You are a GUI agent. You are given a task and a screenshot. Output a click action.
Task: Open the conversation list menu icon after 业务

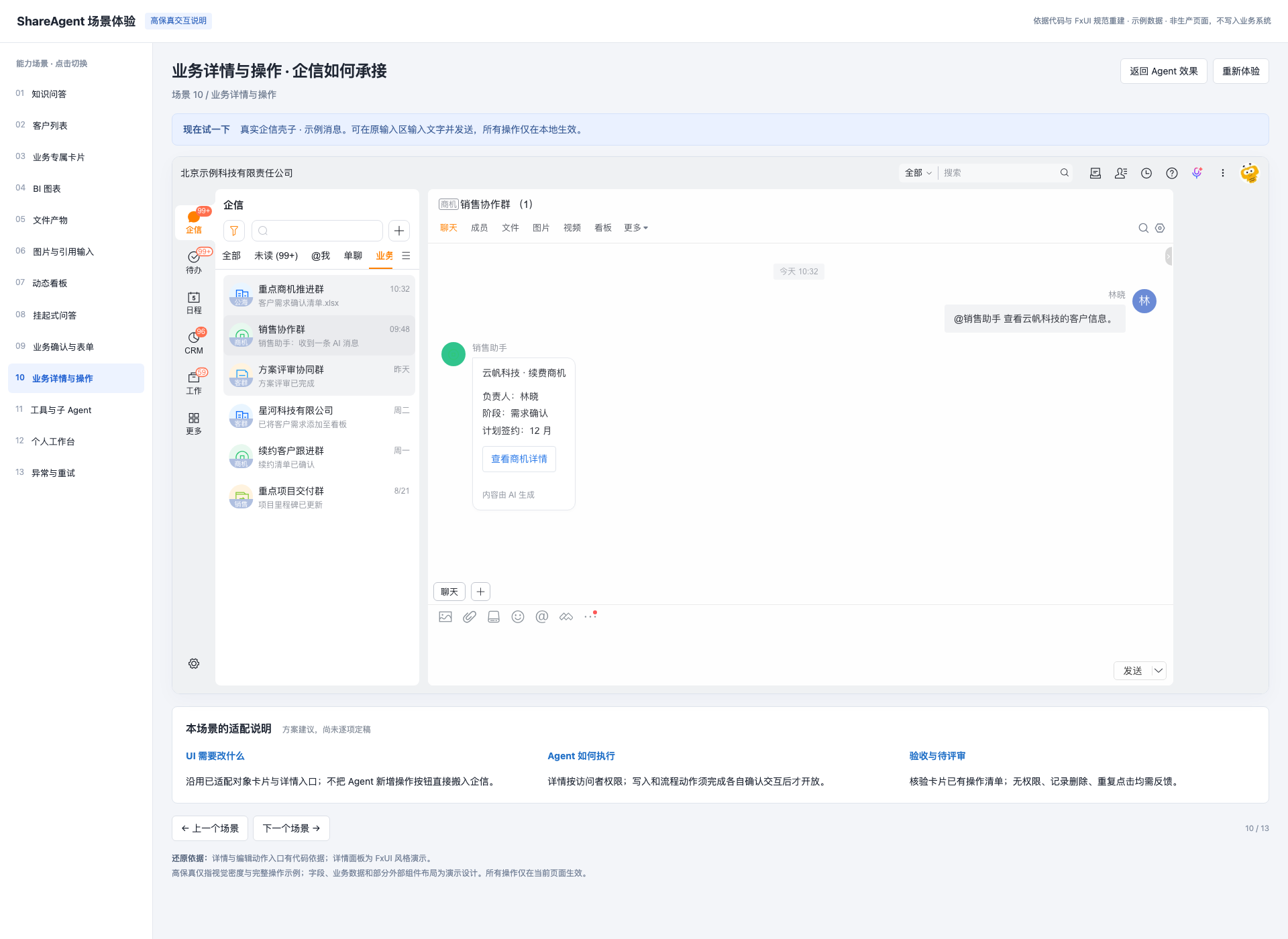(406, 256)
